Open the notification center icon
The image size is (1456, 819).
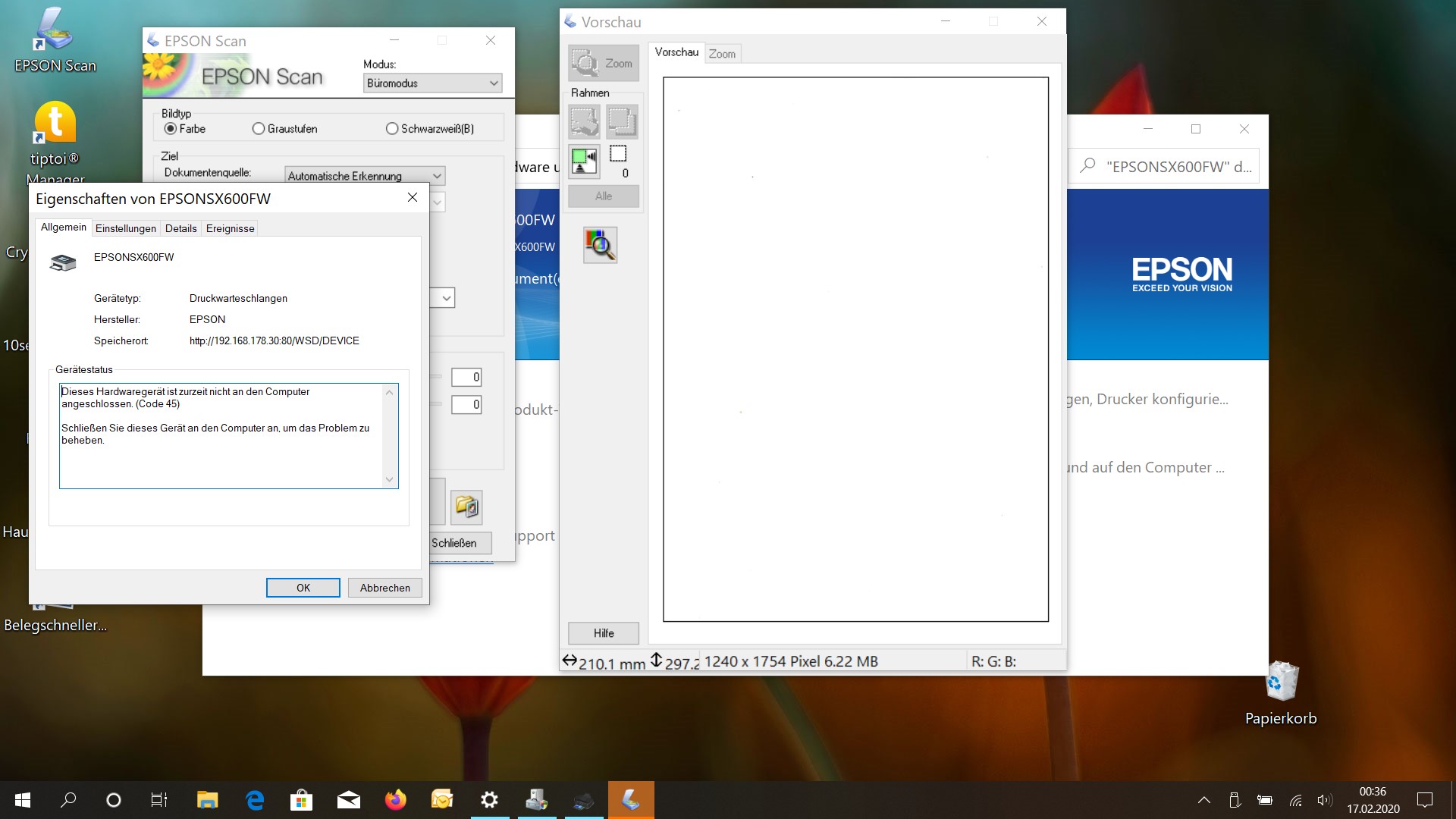point(1425,800)
